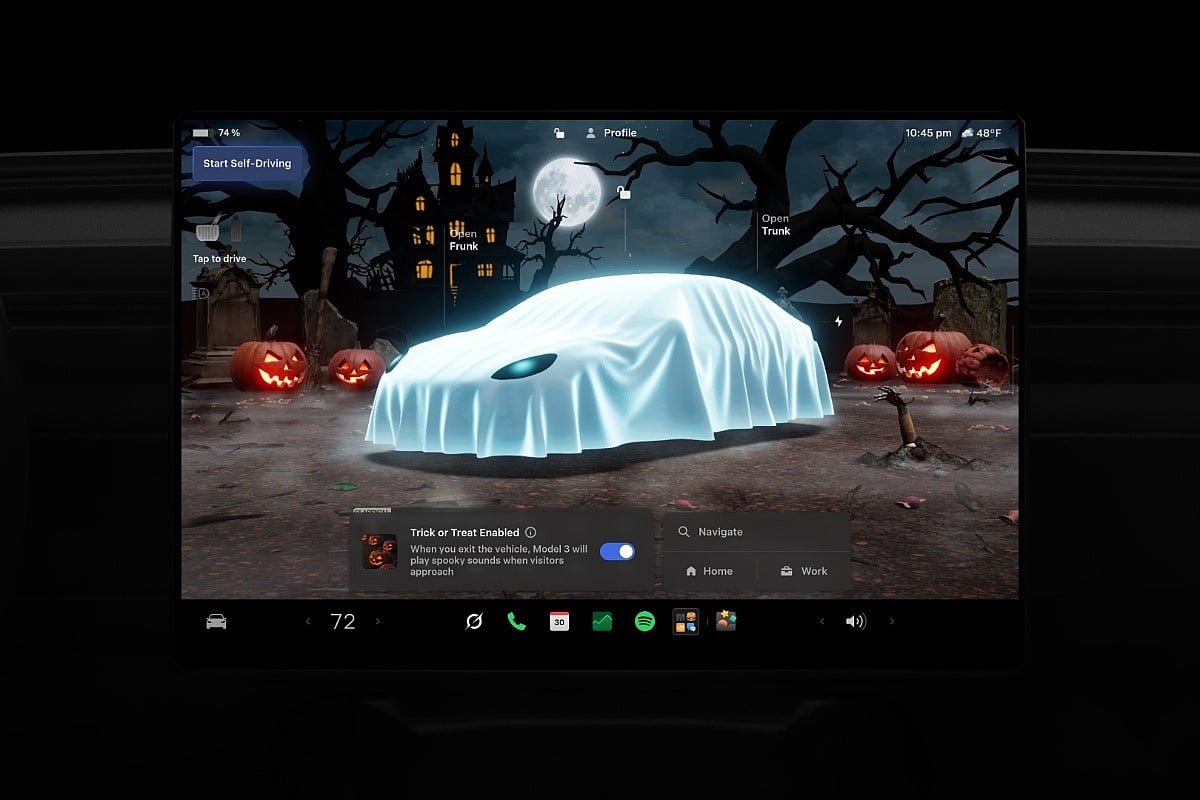This screenshot has width=1200, height=800.
Task: Tap the battery 74 % indicator
Action: (x=216, y=133)
